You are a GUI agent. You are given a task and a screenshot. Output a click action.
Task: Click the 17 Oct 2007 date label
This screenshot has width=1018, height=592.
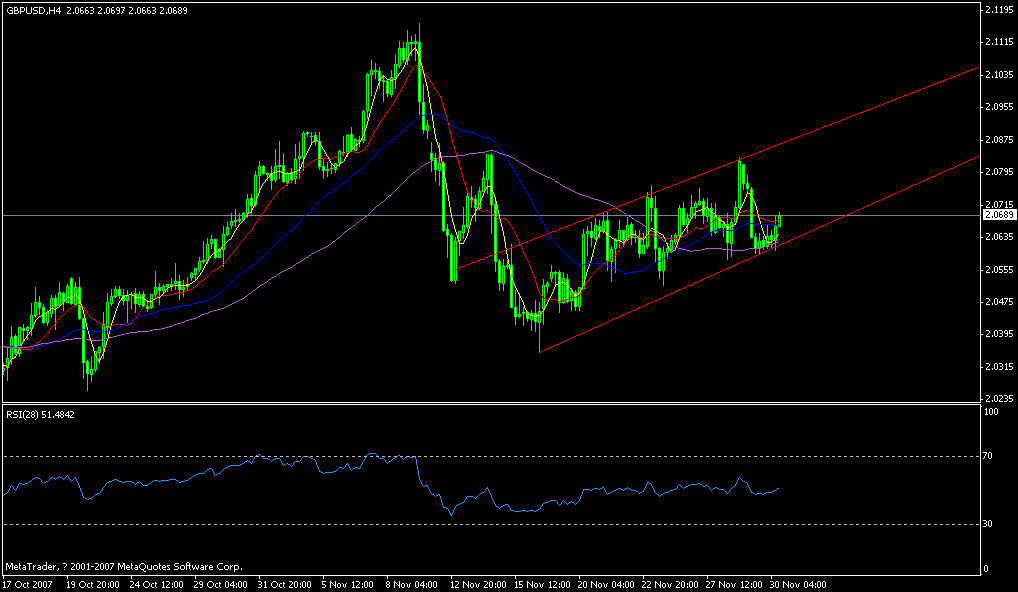(30, 580)
